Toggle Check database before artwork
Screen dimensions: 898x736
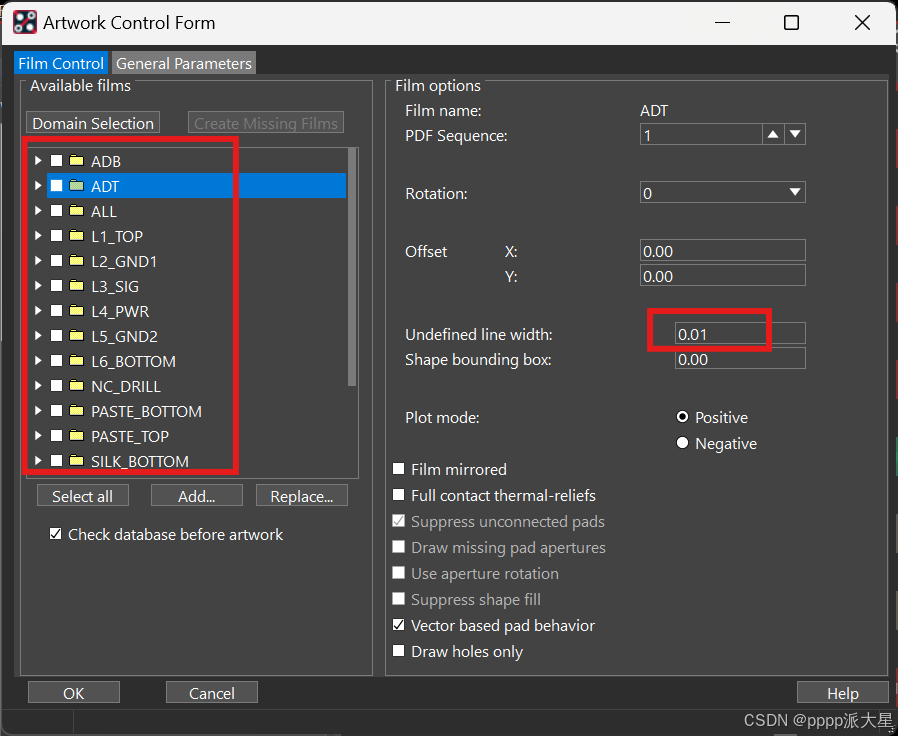(x=56, y=534)
